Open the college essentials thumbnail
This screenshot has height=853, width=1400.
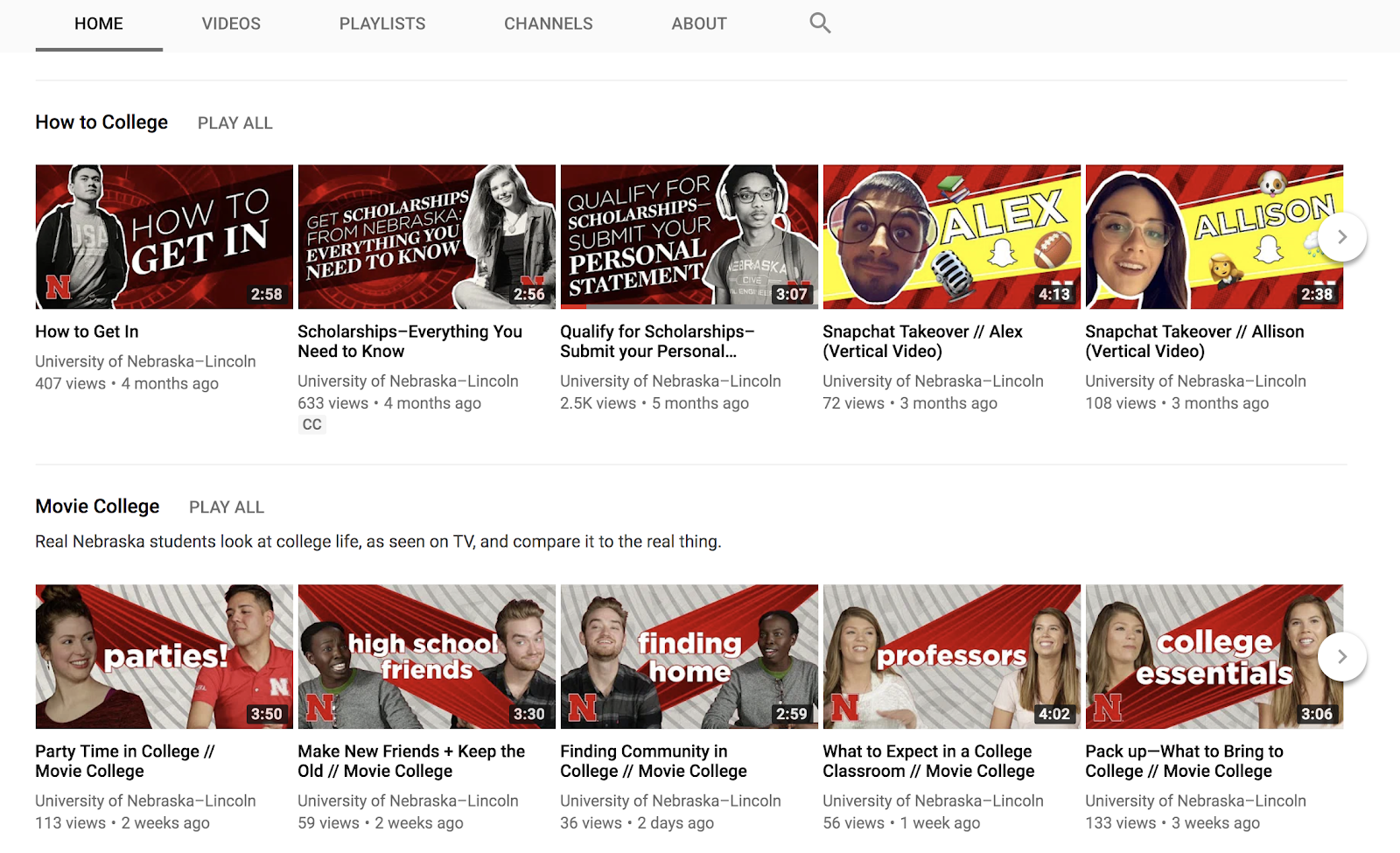coord(1214,656)
